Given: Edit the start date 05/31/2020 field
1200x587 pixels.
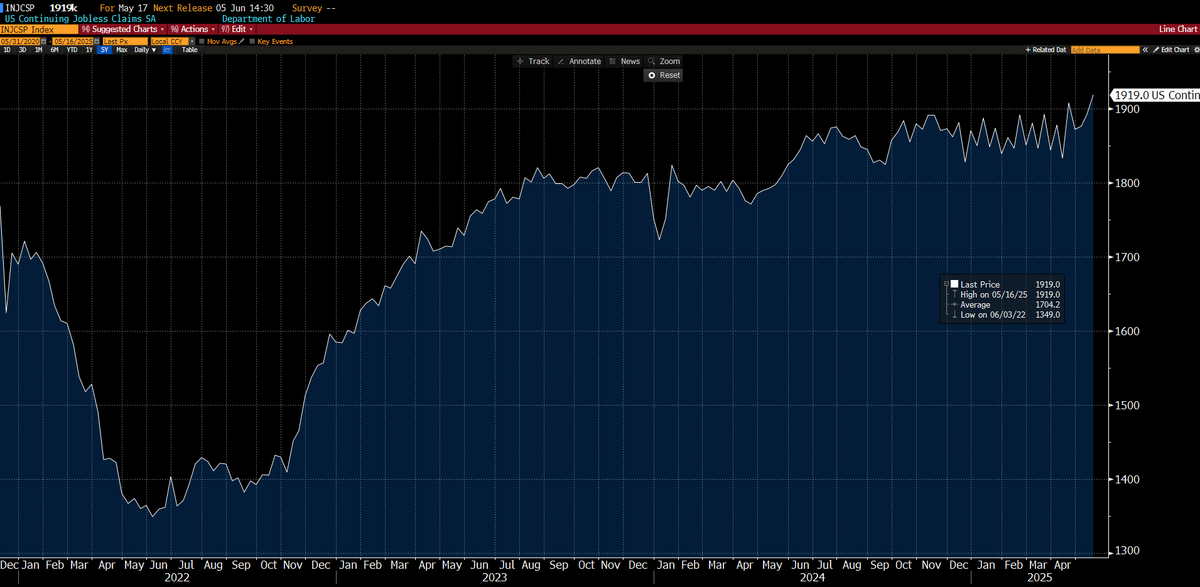Looking at the screenshot, I should [x=20, y=41].
